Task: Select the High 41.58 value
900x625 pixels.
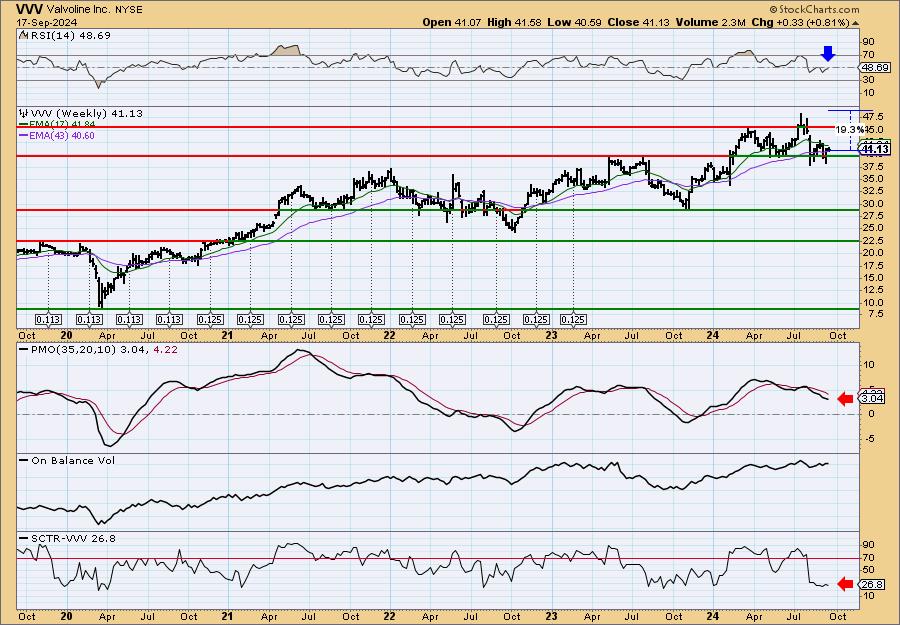Action: (x=514, y=22)
